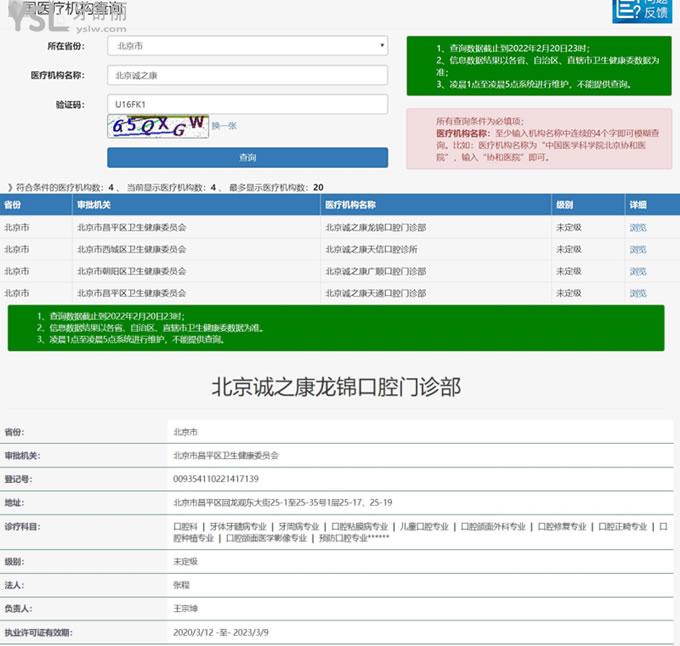Open 浏览 for 北京诚之康龙锦口腔门诊部
This screenshot has height=646, width=680.
(638, 228)
